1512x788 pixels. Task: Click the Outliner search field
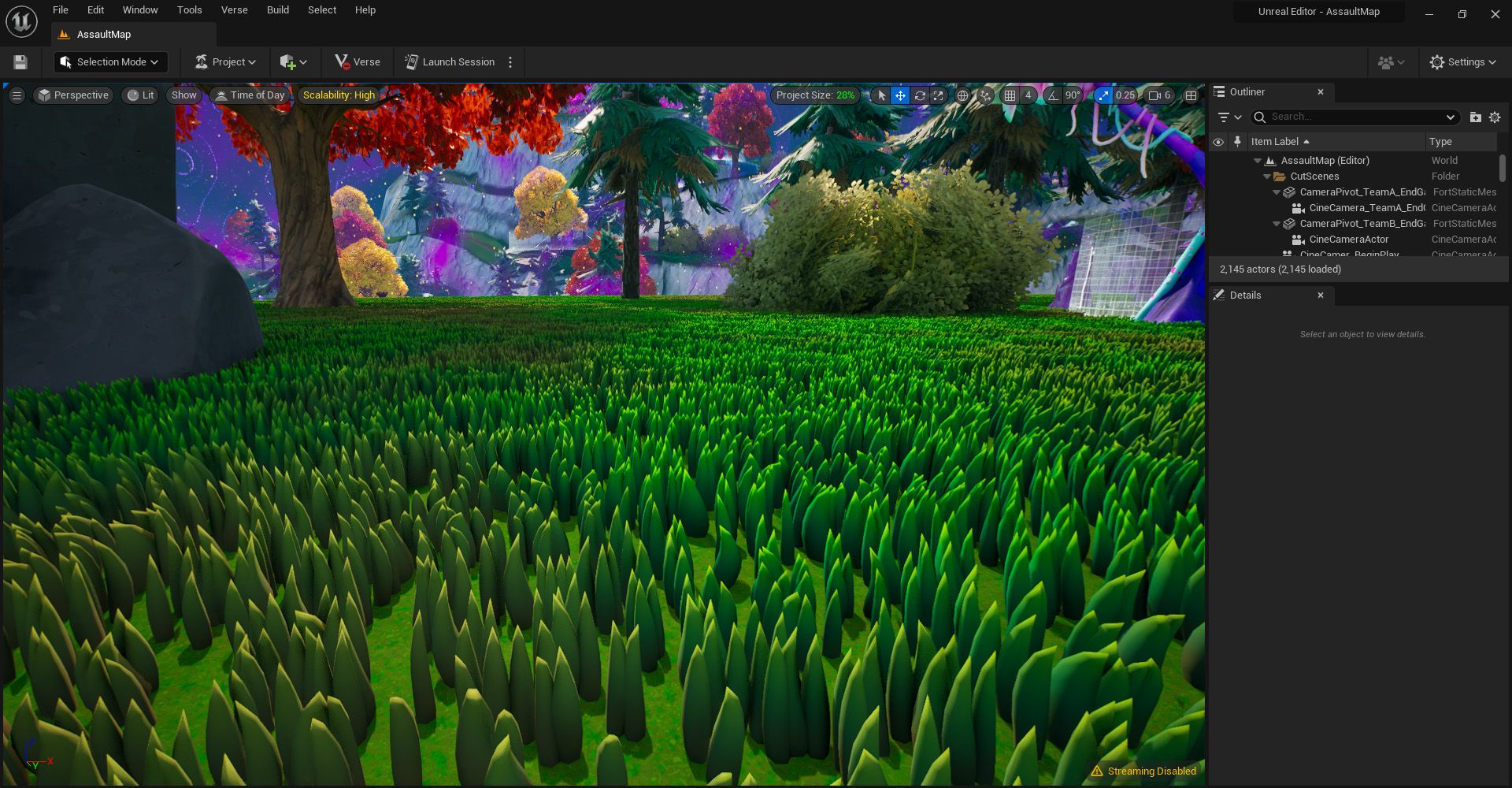tap(1354, 117)
